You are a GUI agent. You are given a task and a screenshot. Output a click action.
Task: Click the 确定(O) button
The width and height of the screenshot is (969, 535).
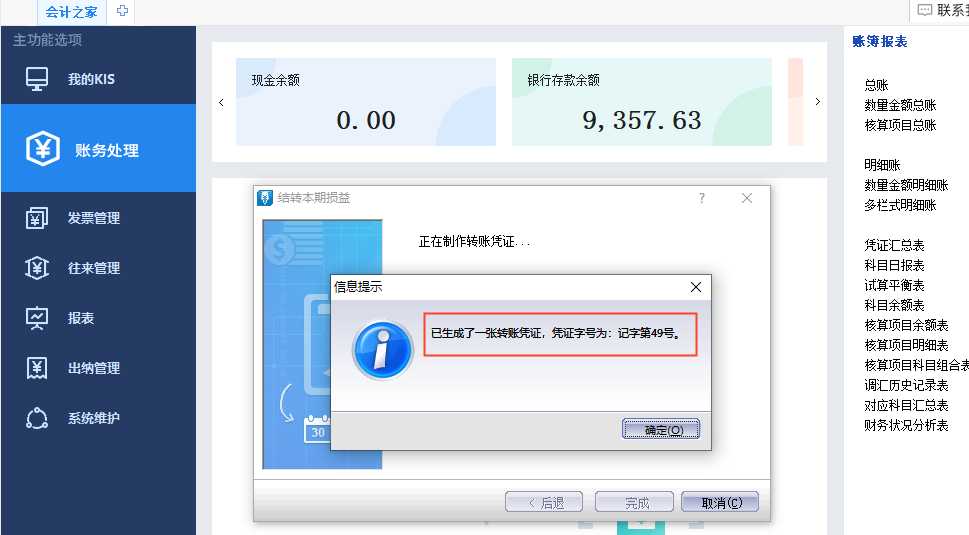click(661, 429)
